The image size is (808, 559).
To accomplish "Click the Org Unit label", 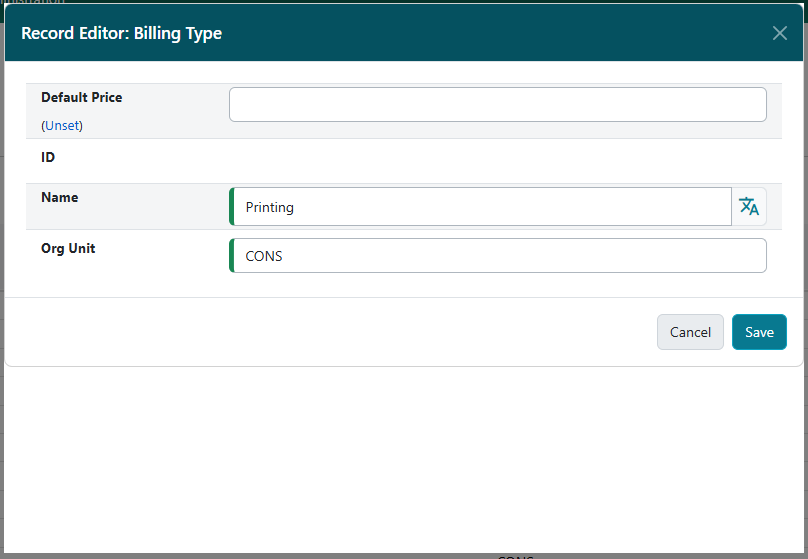I will (x=68, y=248).
